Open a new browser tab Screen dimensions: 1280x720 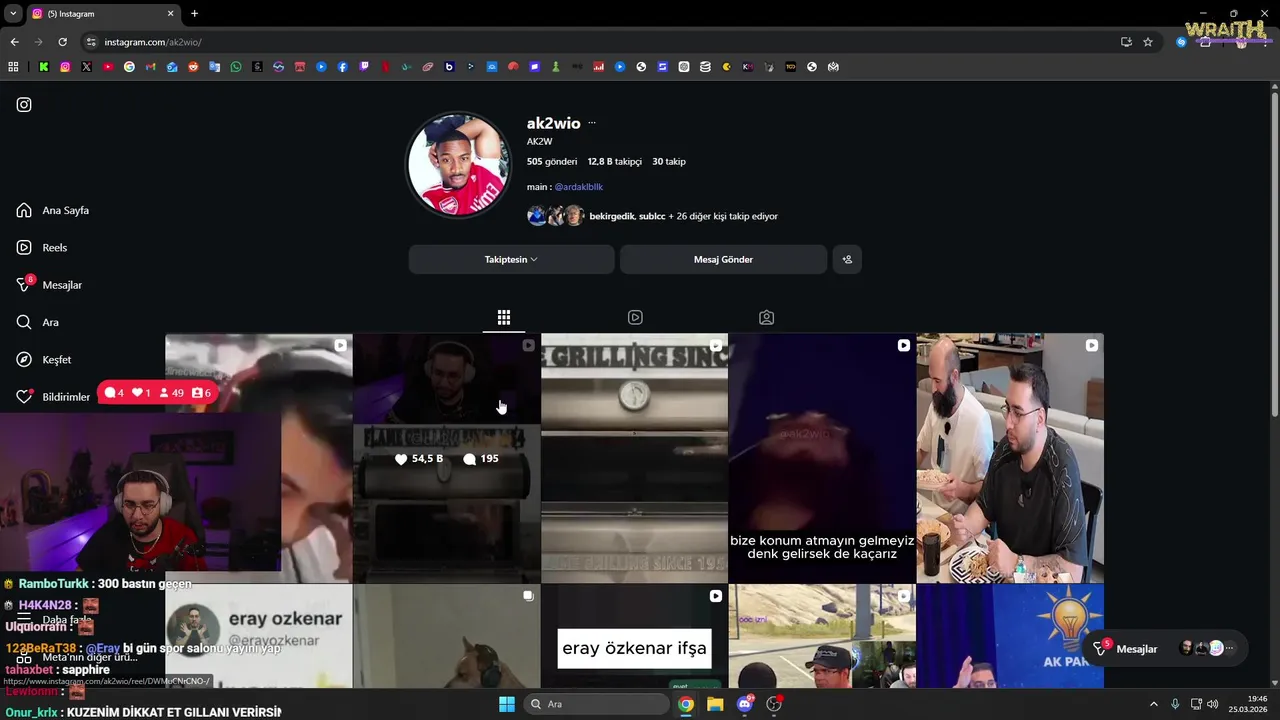(x=194, y=14)
